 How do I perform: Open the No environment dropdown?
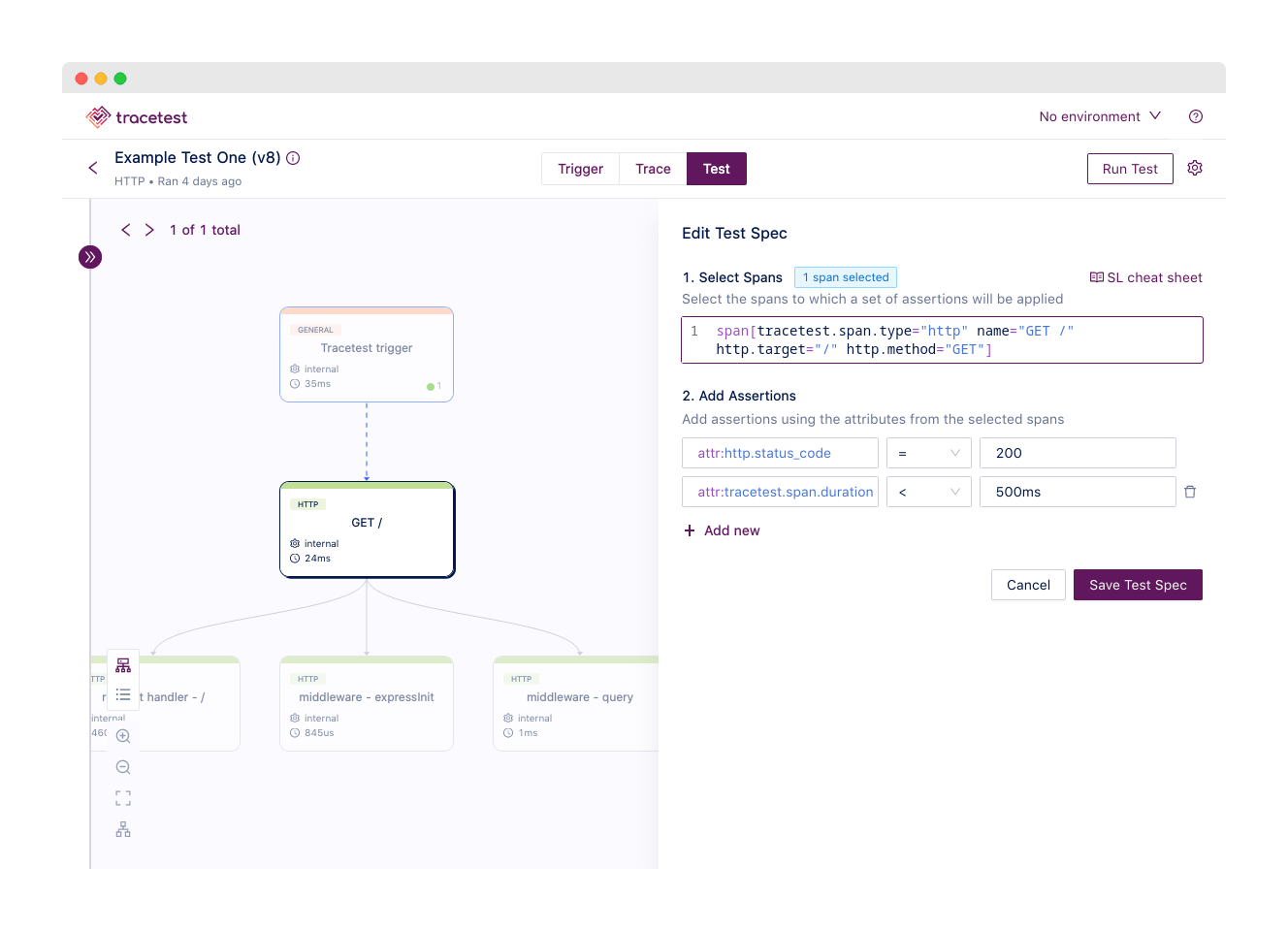coord(1100,116)
